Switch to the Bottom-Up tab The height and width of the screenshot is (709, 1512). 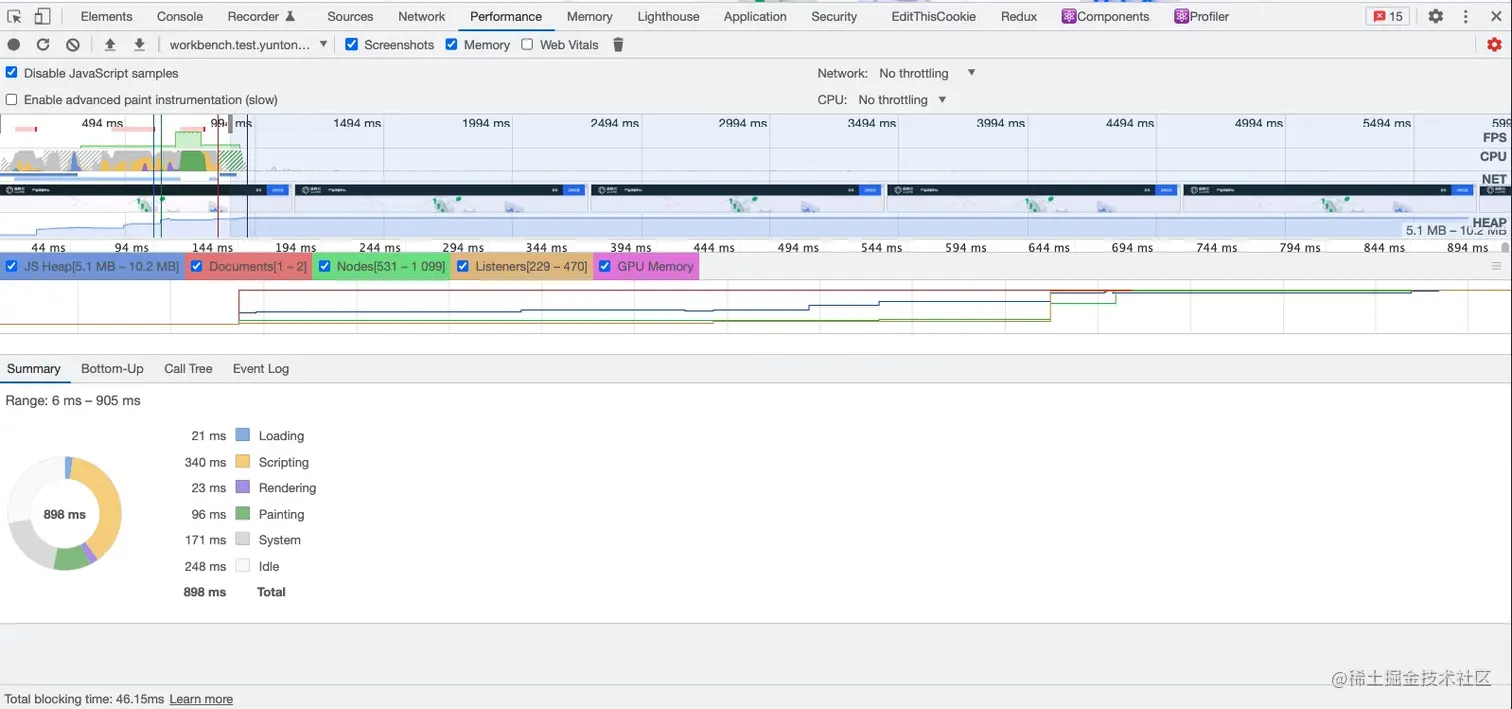pyautogui.click(x=112, y=369)
